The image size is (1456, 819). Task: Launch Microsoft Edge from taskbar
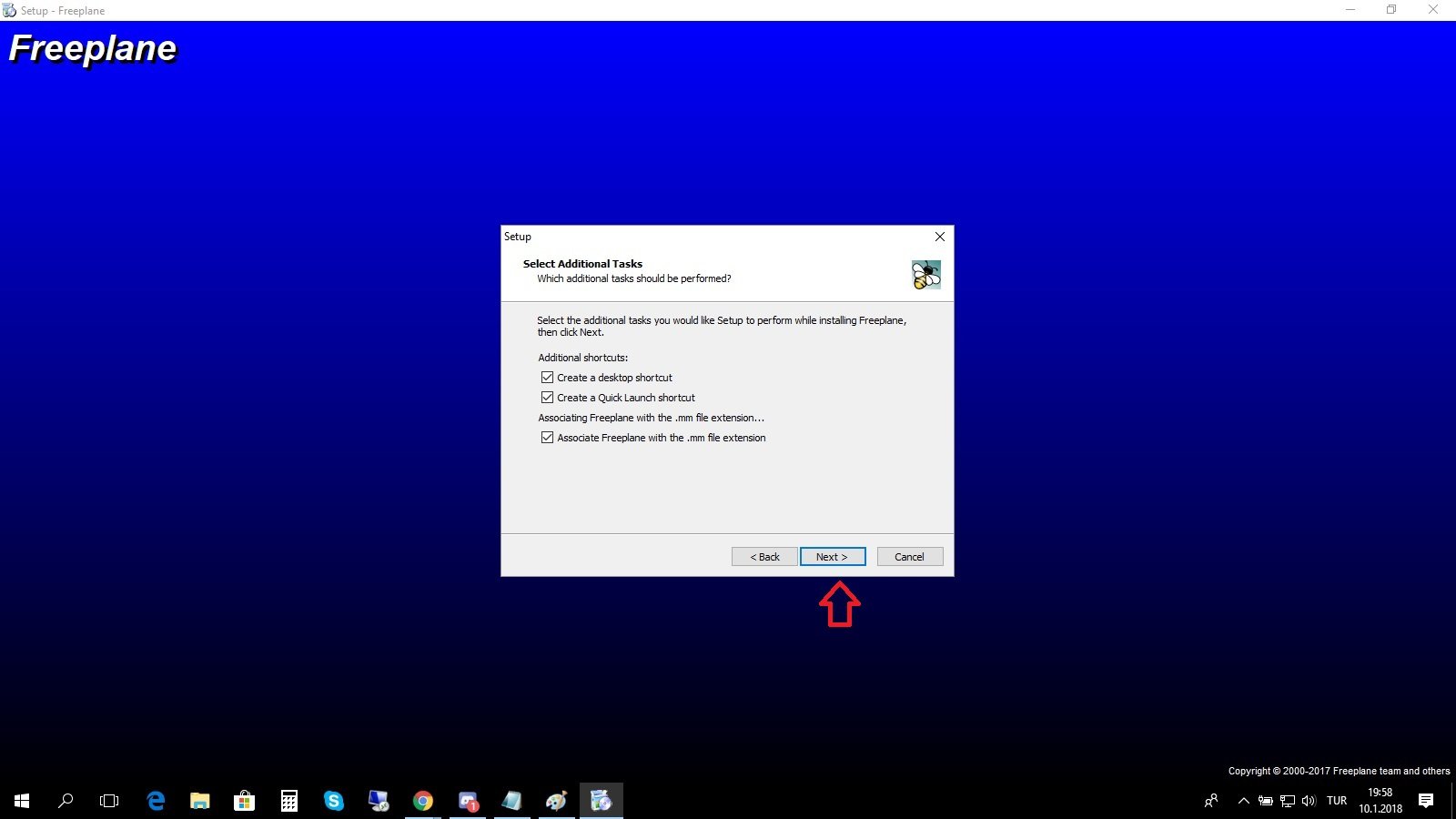click(x=156, y=801)
